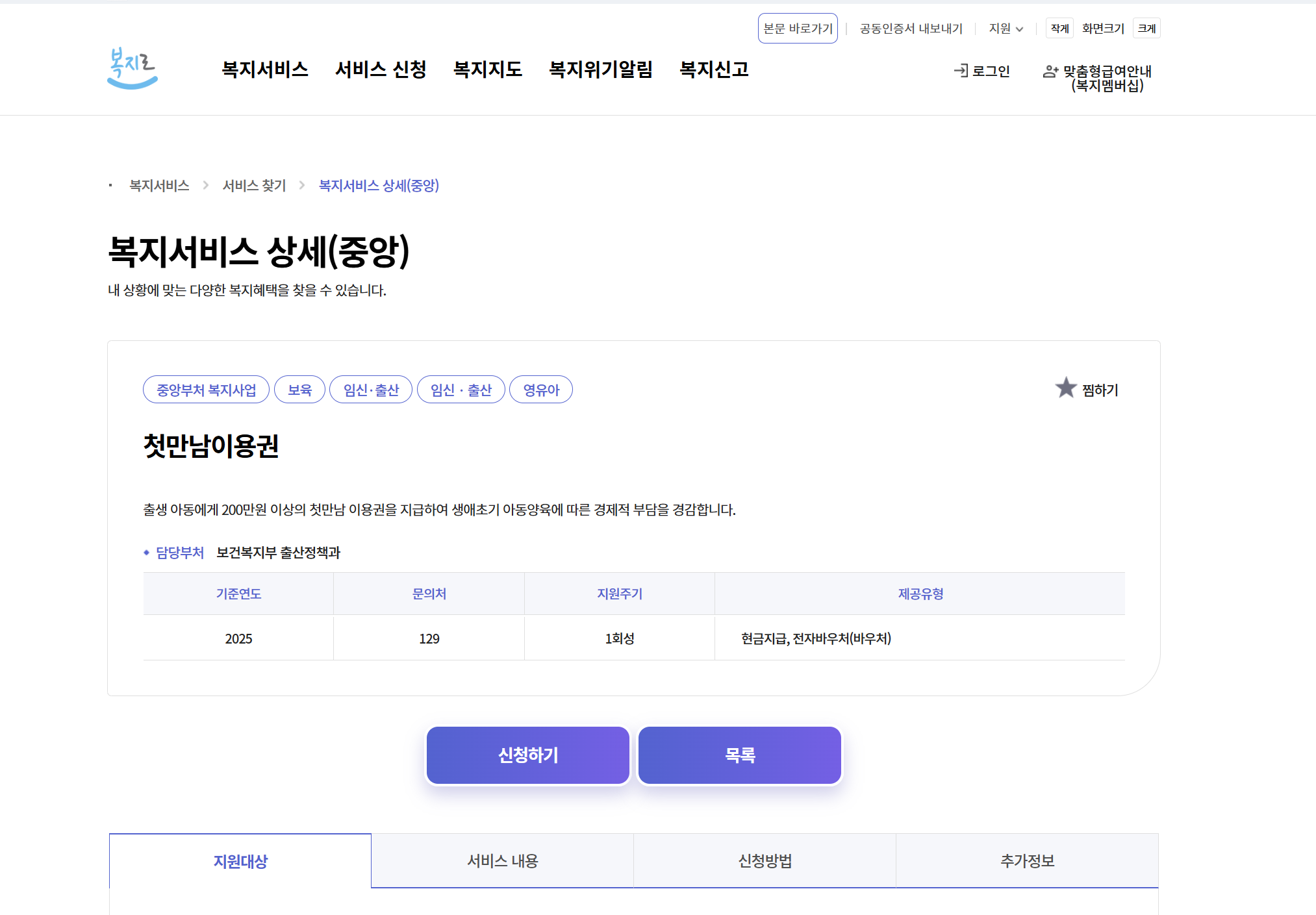The height and width of the screenshot is (915, 1316).
Task: Click 서비스 찾기 breadcrumb link
Action: (254, 186)
